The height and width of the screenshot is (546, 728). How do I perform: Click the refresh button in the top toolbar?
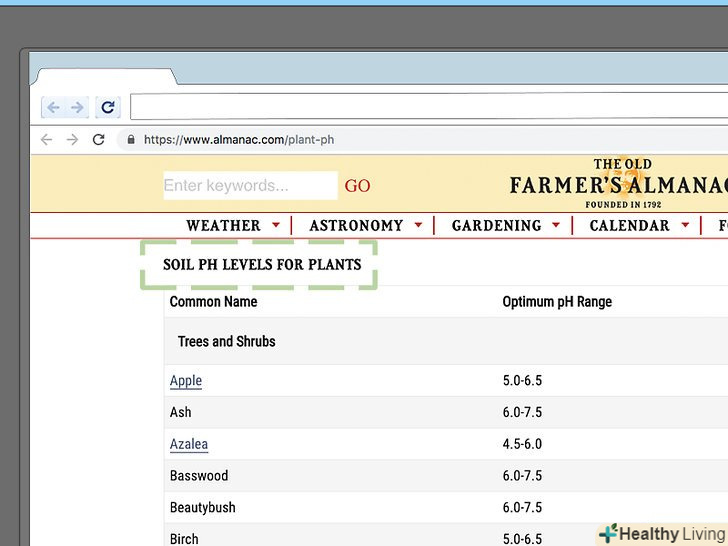(107, 107)
